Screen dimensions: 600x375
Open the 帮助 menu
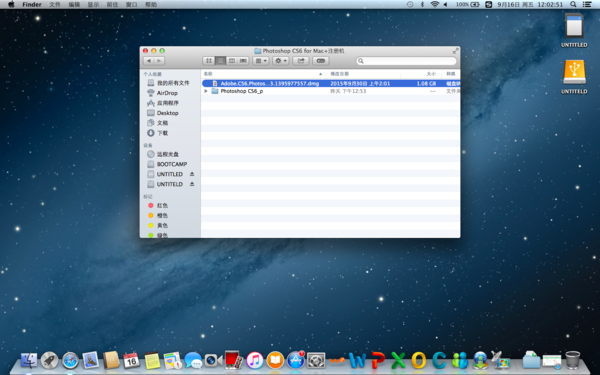point(151,5)
